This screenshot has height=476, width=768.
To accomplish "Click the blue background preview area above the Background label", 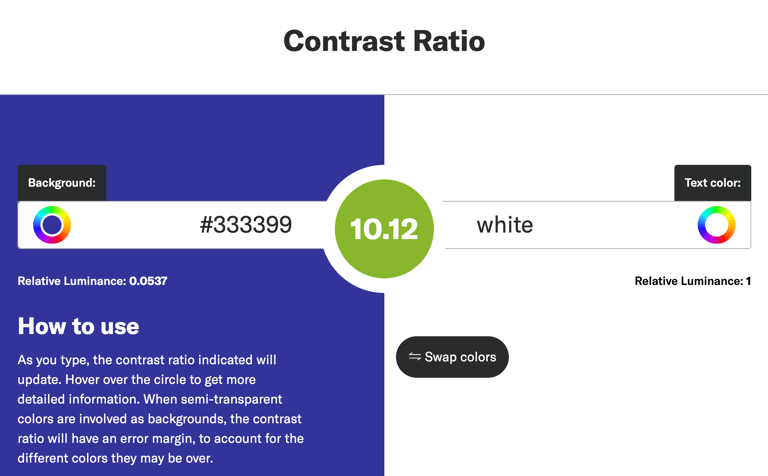I will click(192, 130).
